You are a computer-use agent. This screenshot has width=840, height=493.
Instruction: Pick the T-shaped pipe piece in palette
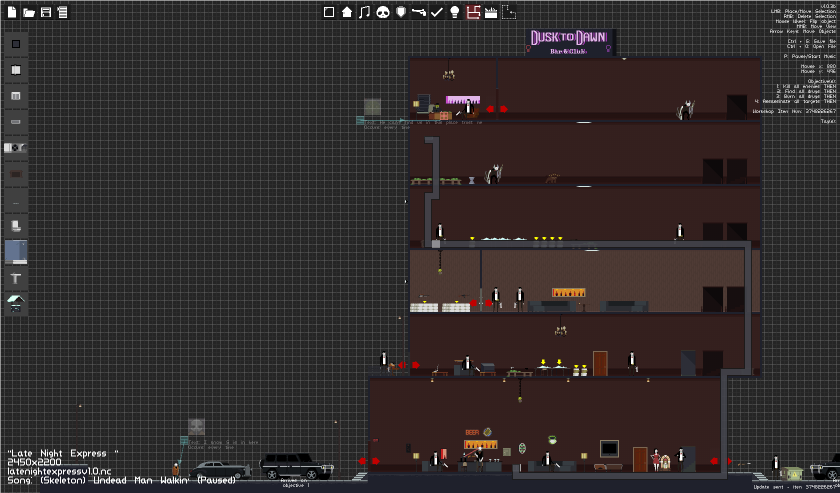click(16, 278)
